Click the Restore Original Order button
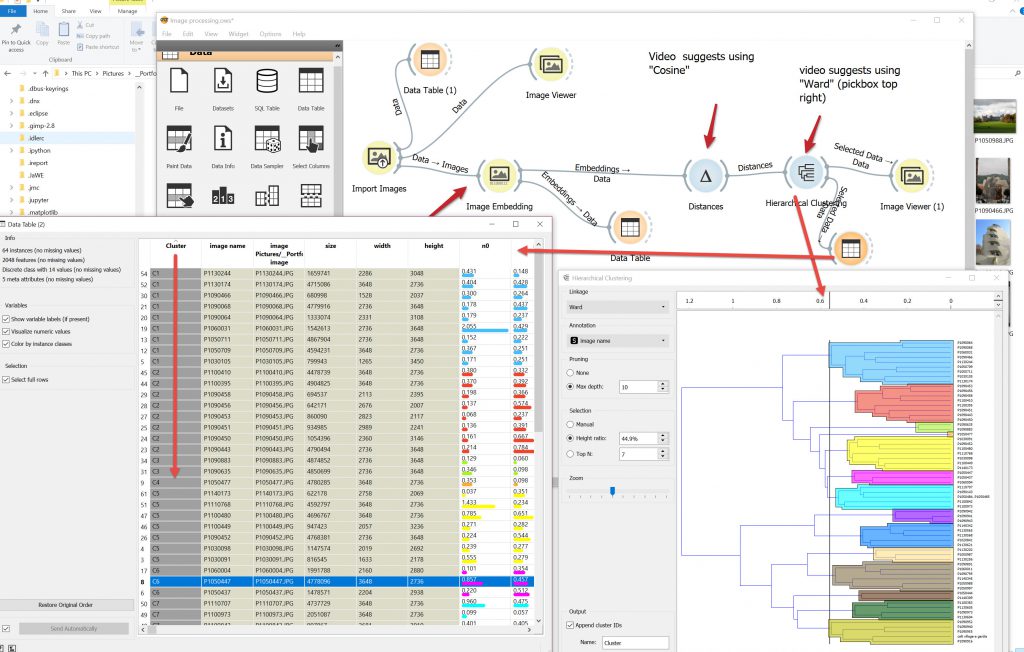The image size is (1024, 652). coord(66,604)
